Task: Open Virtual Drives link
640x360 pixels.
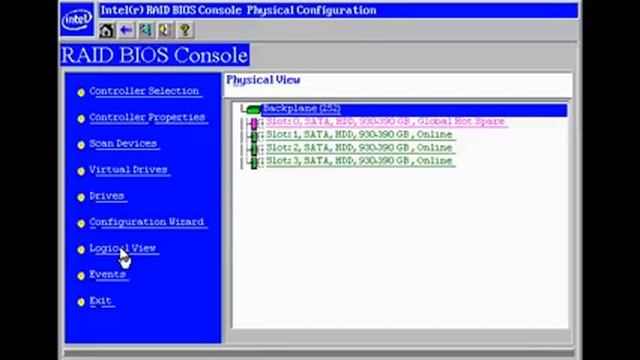Action: pyautogui.click(x=129, y=170)
